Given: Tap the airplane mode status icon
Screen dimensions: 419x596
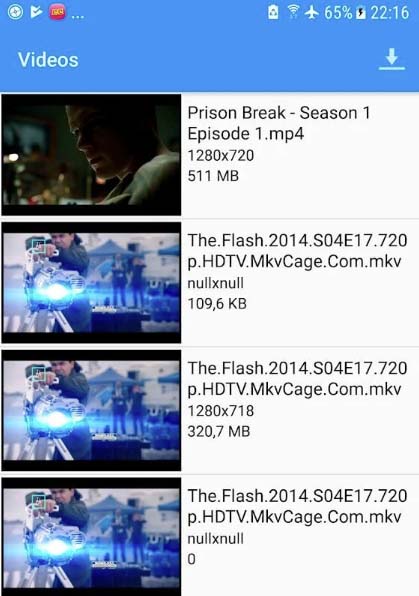Looking at the screenshot, I should 311,12.
